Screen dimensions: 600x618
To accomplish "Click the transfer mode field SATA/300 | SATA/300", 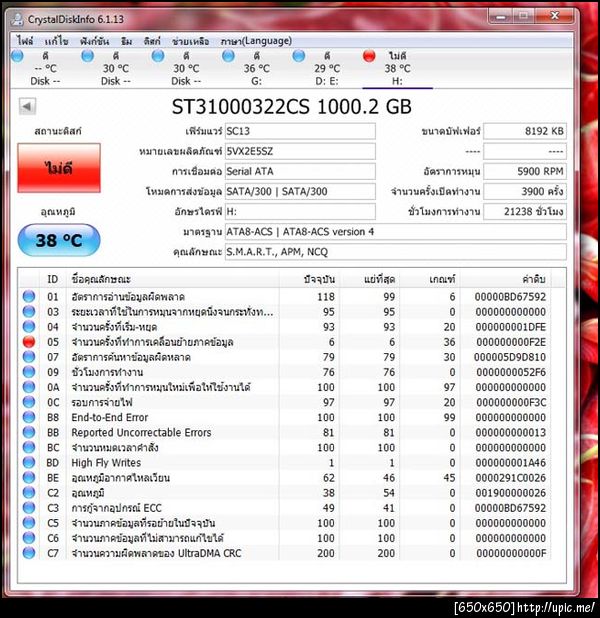I will click(300, 192).
